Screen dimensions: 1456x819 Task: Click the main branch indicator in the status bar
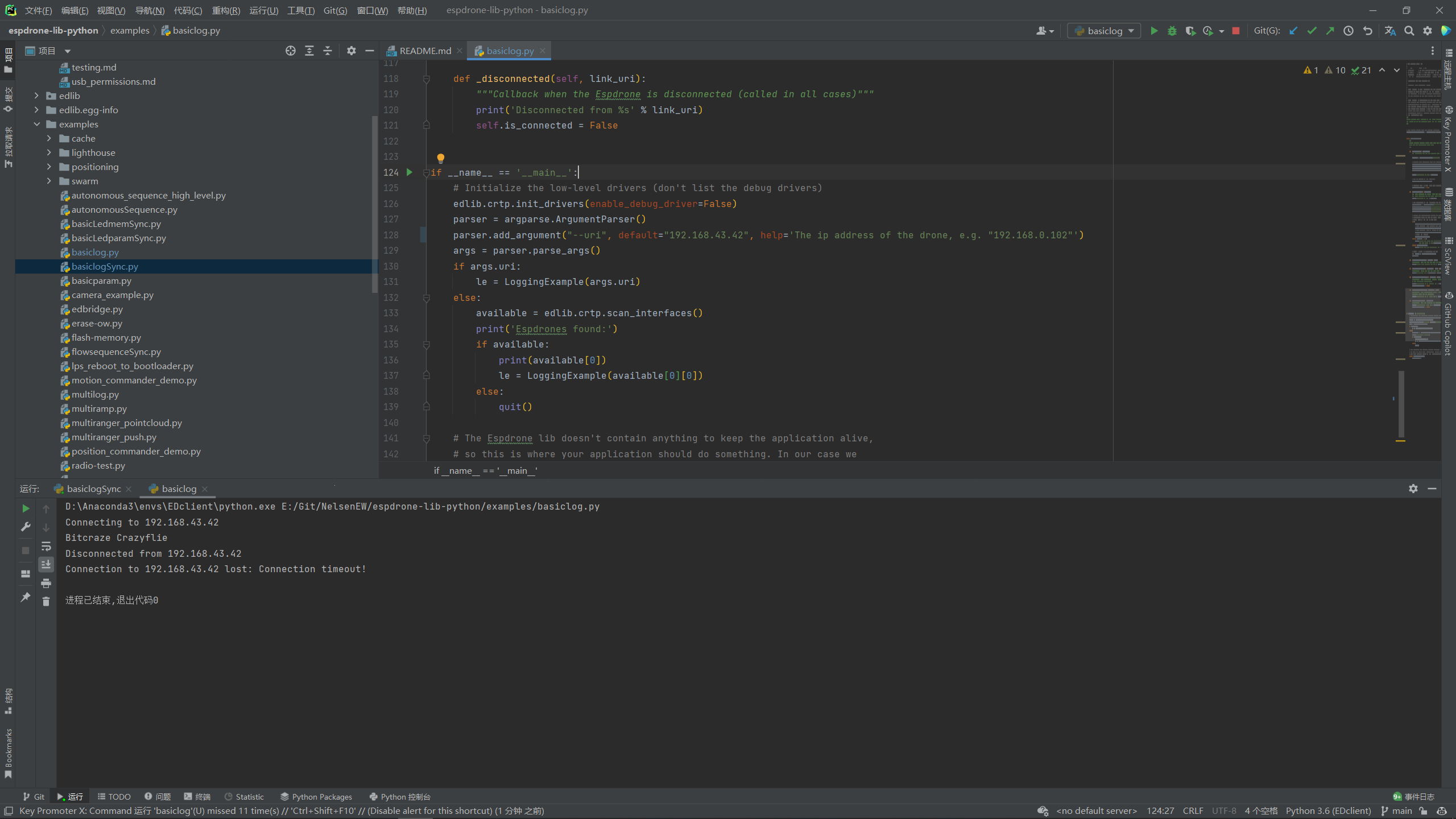click(1397, 810)
